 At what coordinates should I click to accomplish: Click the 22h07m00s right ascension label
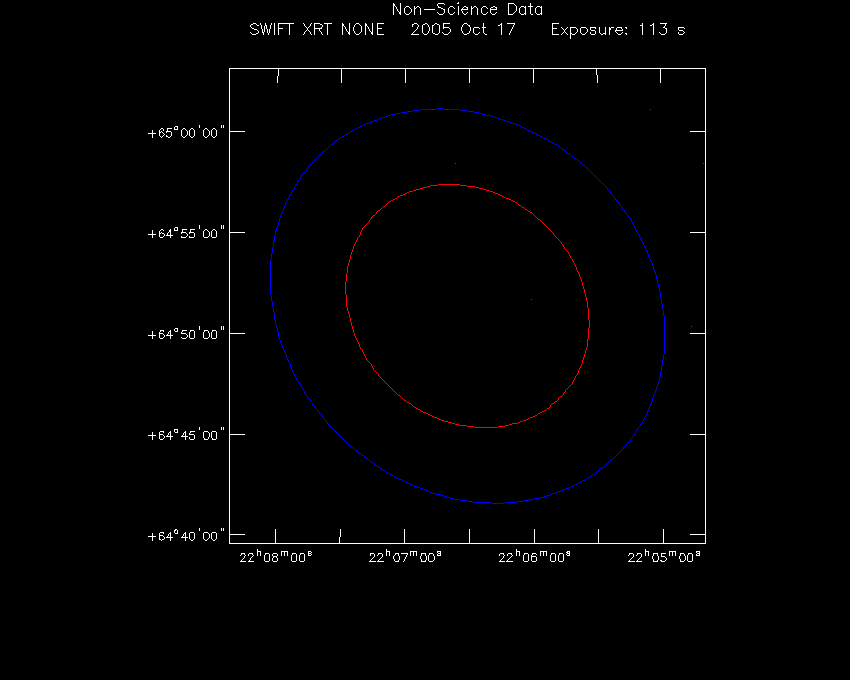pyautogui.click(x=405, y=557)
